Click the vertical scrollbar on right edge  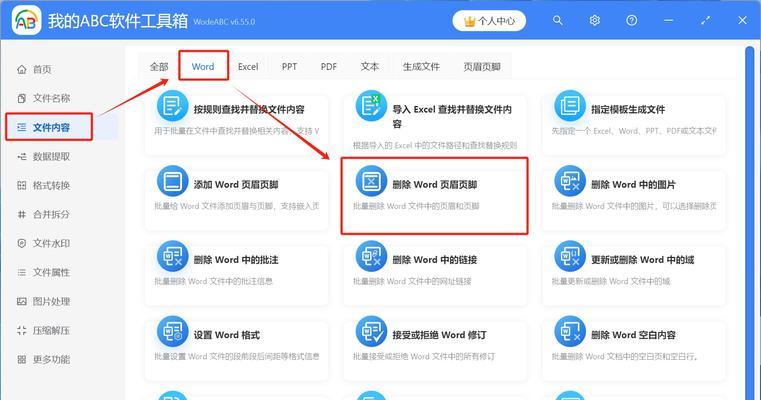pyautogui.click(x=750, y=223)
